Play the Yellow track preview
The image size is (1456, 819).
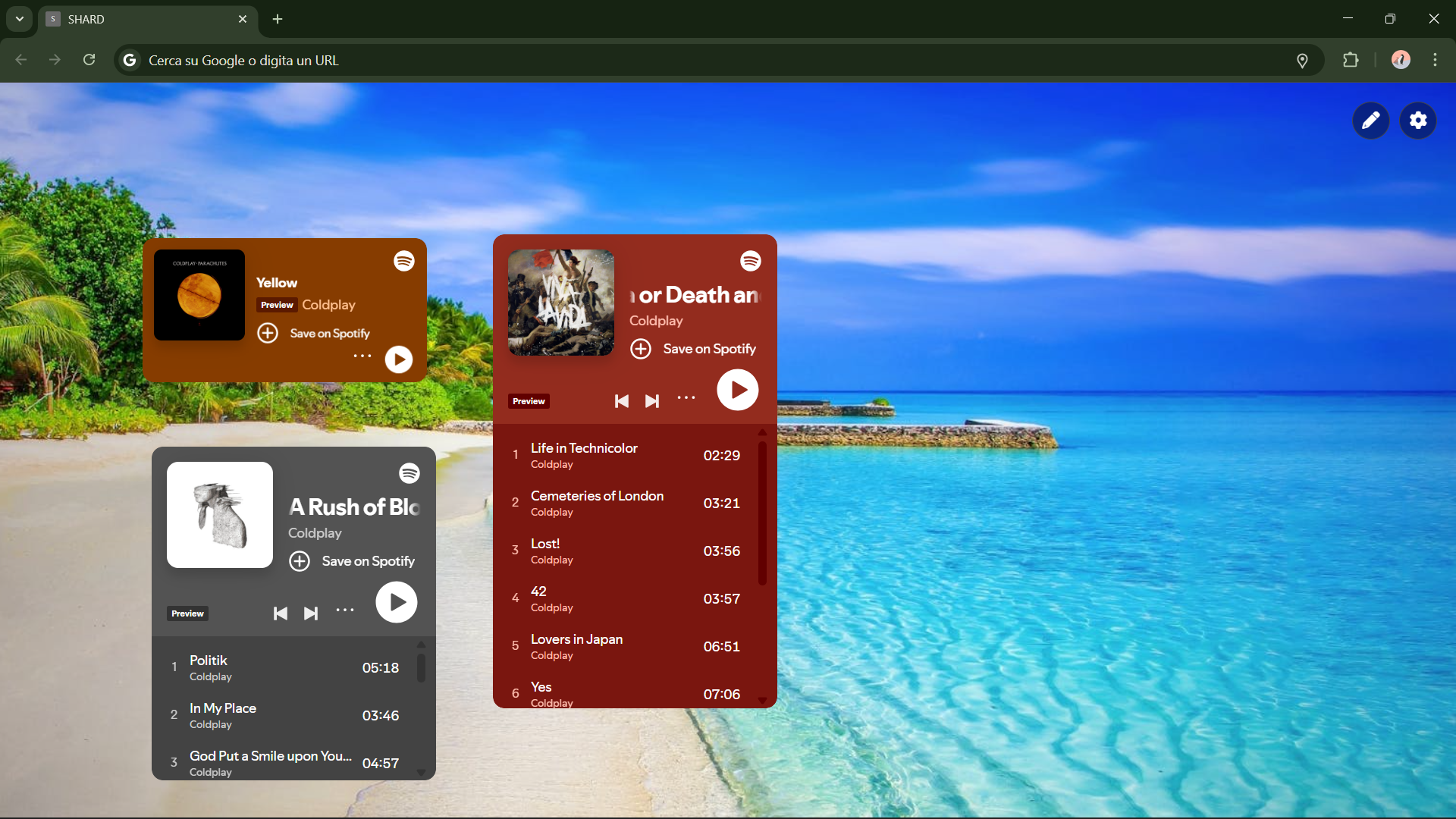pyautogui.click(x=399, y=359)
